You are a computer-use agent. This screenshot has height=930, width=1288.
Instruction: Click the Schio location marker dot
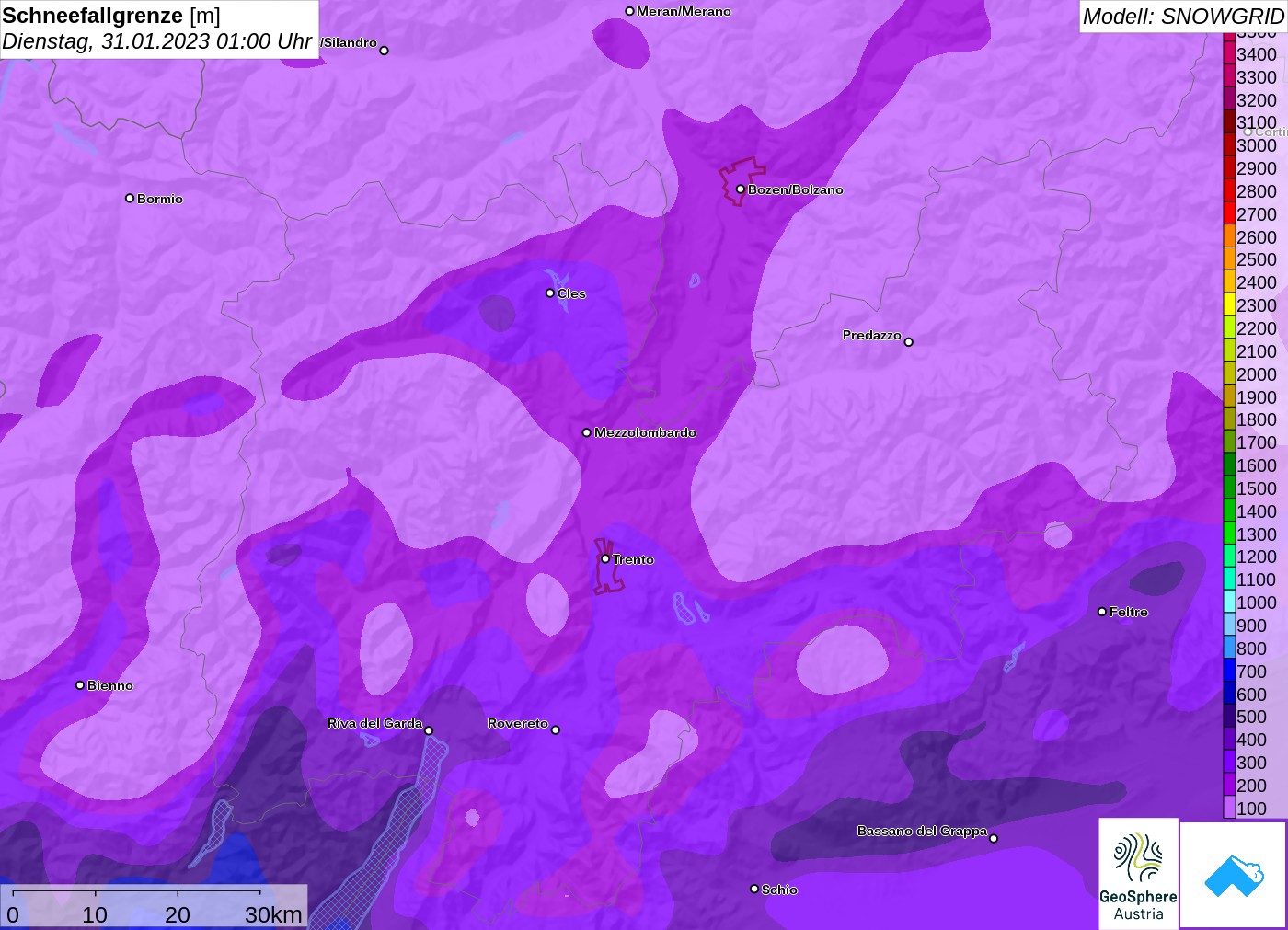(x=754, y=889)
